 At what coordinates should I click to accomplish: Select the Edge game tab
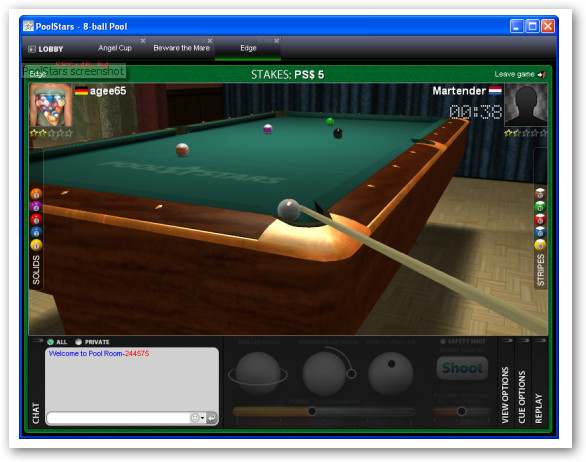pos(248,48)
